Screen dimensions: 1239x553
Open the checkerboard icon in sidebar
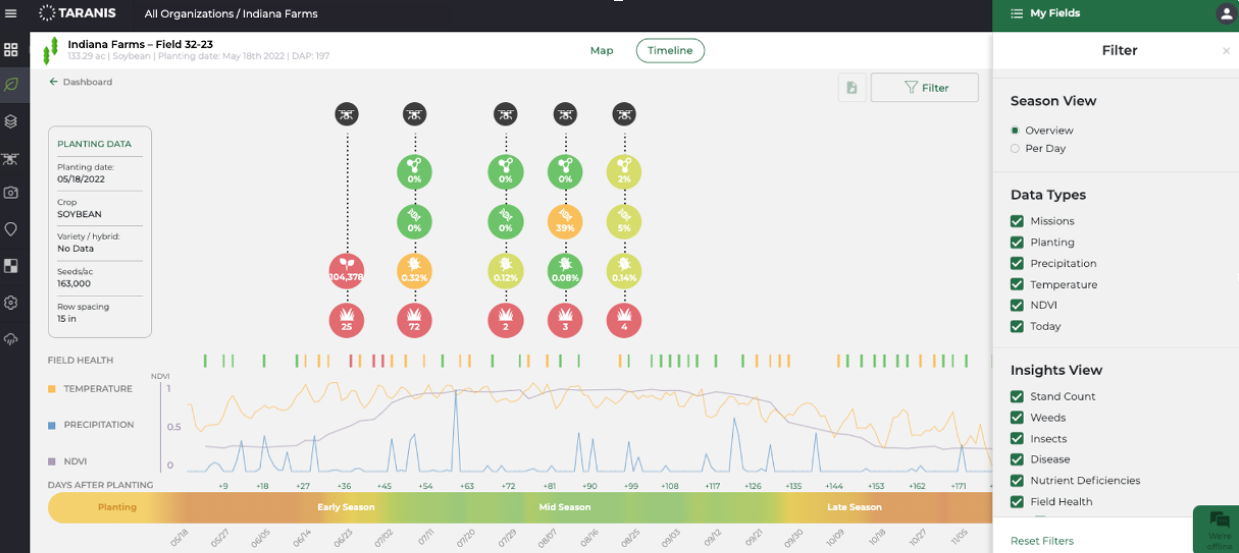coord(11,266)
